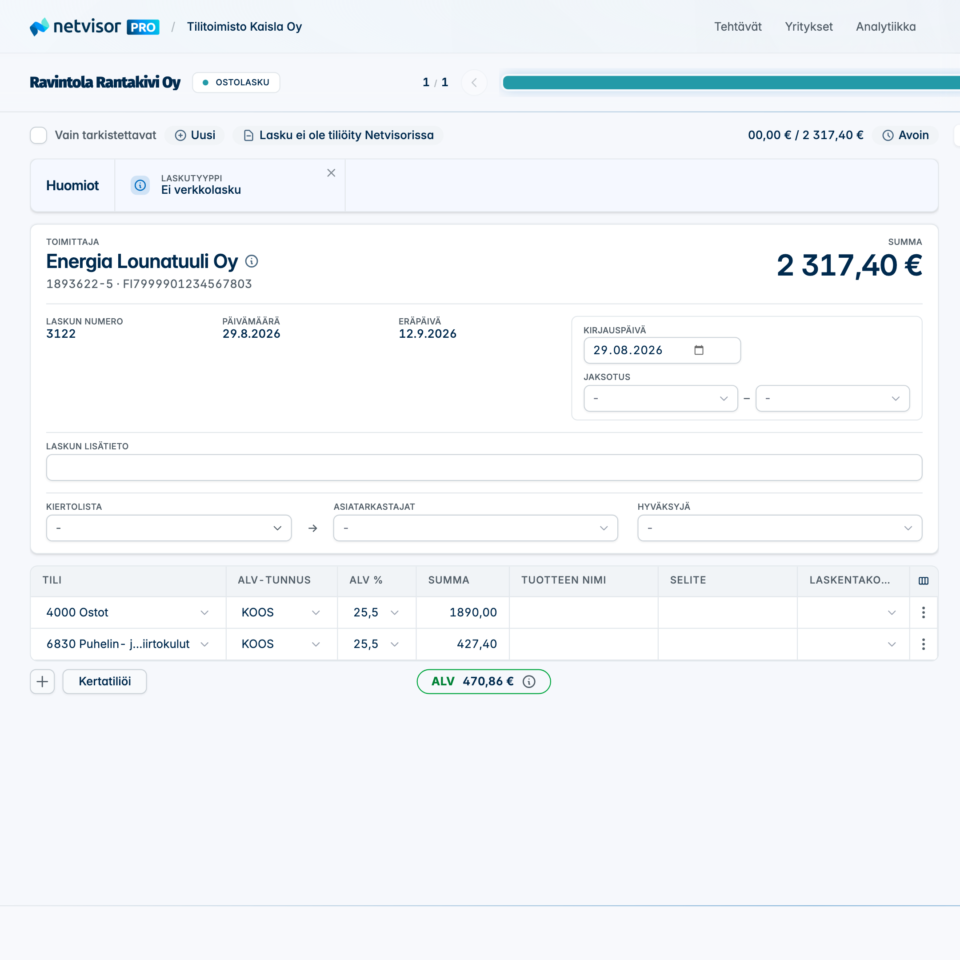Go to previous invoice with the arrow button
The image size is (960, 960).
pyautogui.click(x=474, y=83)
